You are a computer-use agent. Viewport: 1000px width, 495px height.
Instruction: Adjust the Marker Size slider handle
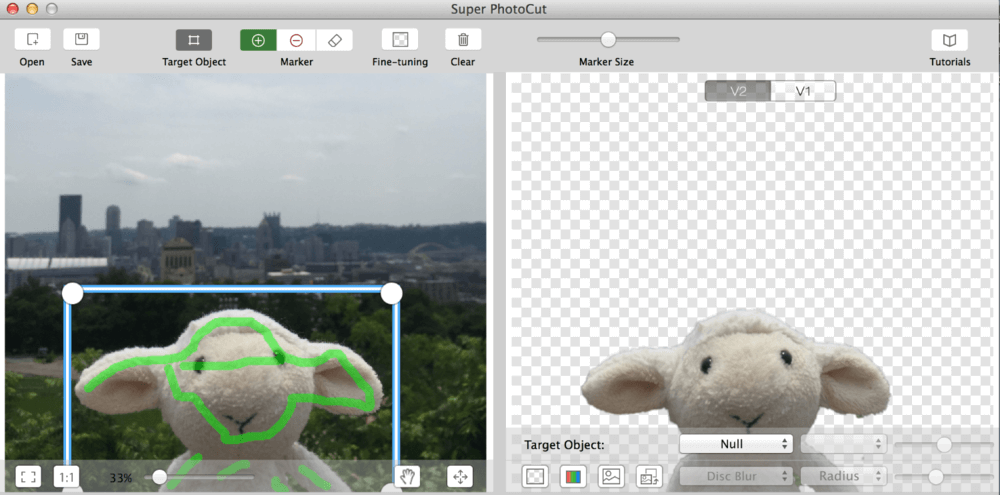(608, 40)
